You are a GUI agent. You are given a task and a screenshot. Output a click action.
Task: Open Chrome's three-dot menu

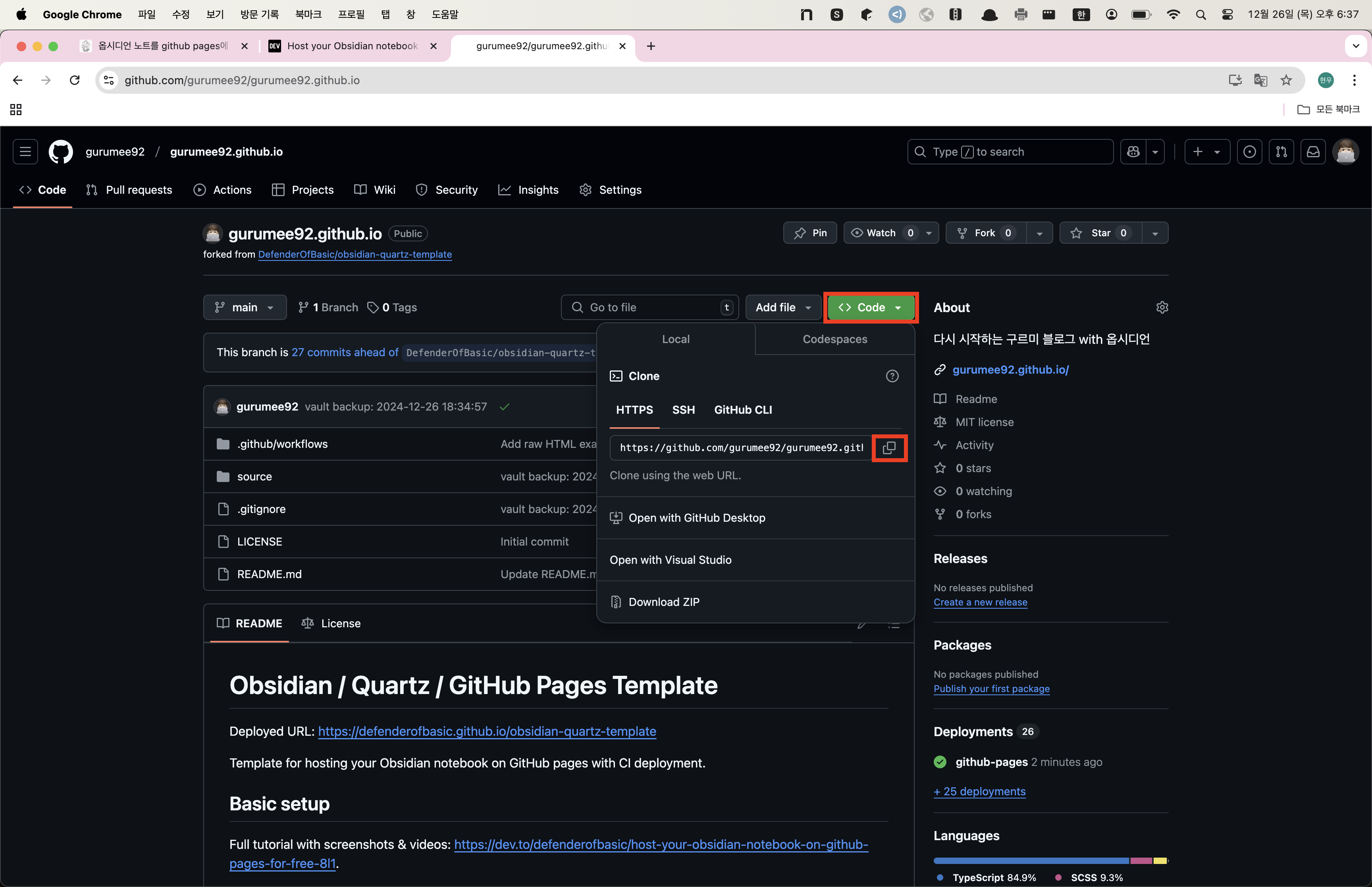[x=1354, y=80]
